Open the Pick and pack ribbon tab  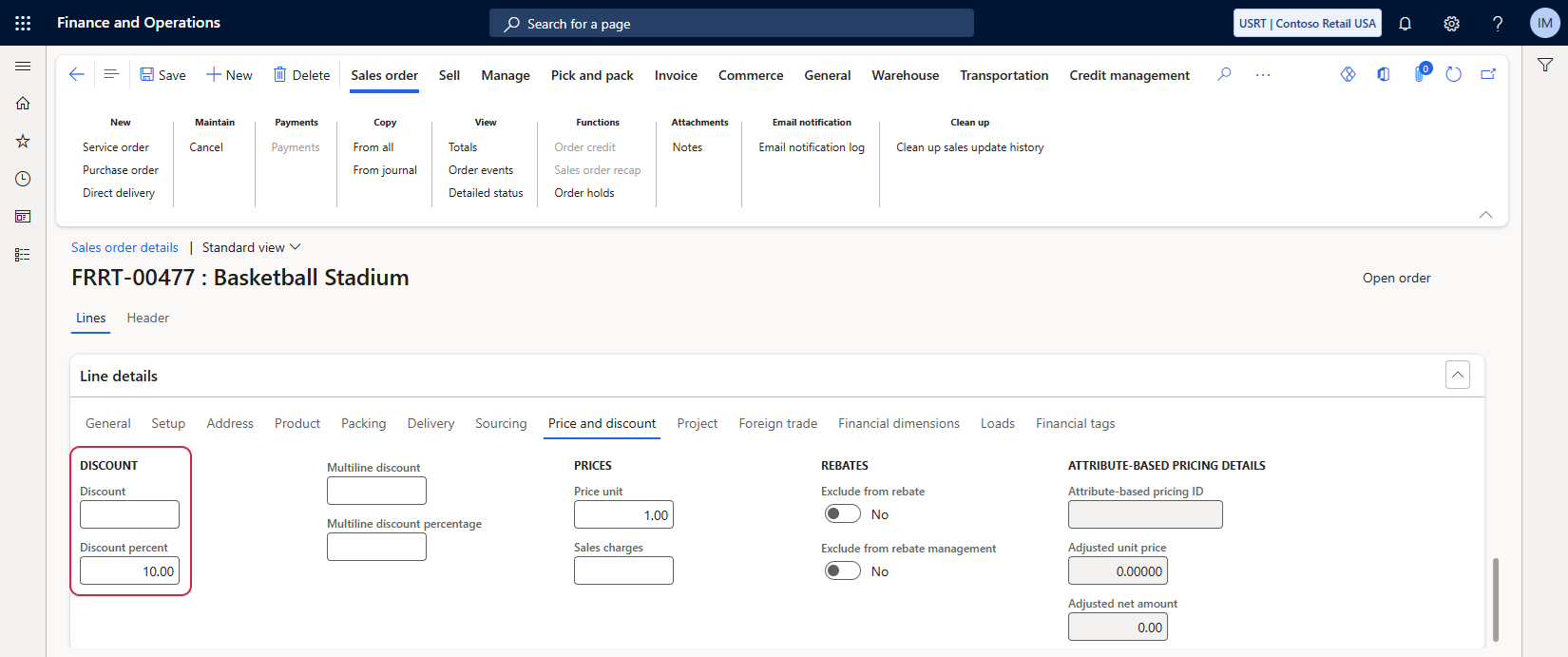(592, 75)
